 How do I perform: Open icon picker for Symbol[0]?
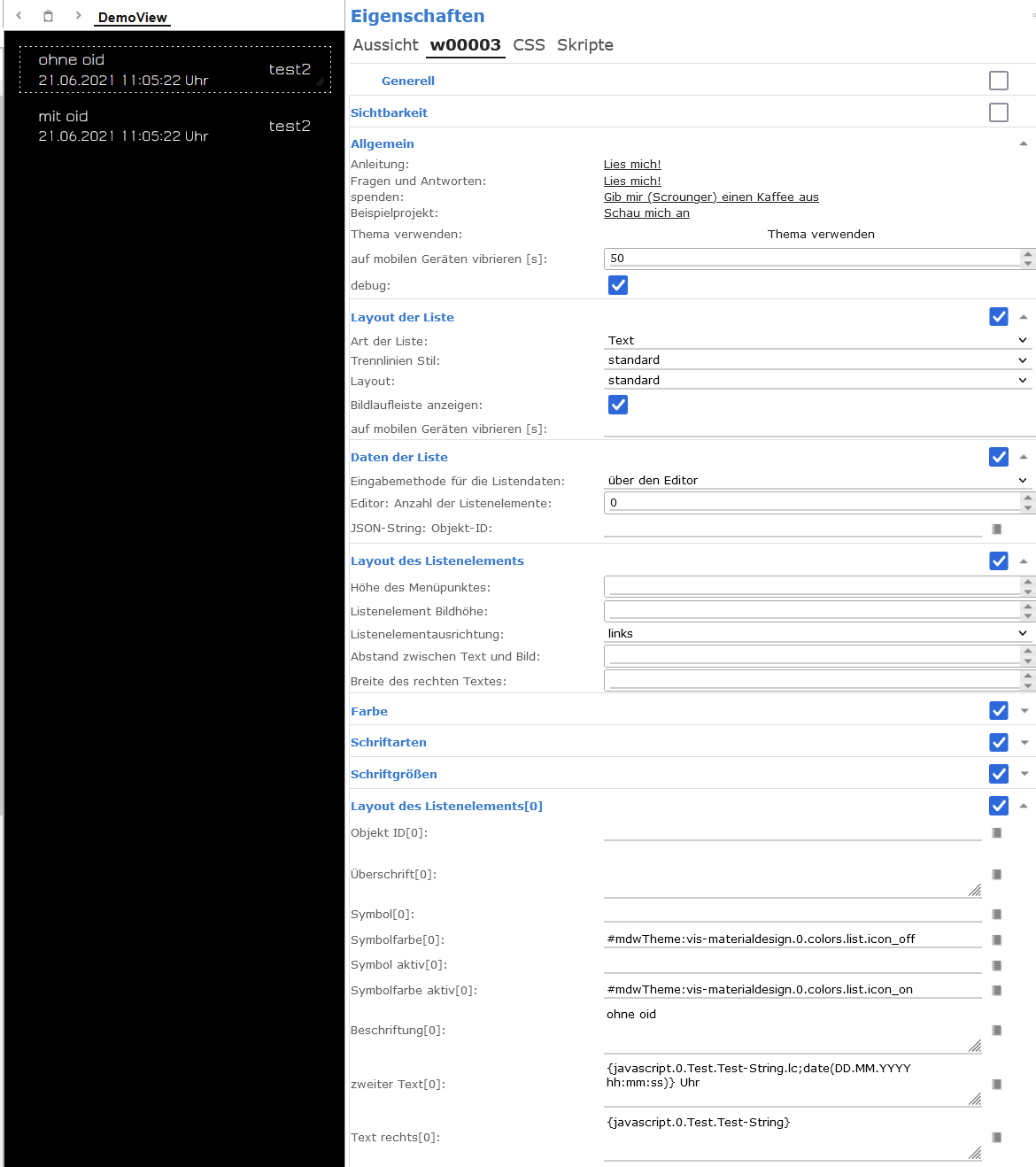point(996,914)
